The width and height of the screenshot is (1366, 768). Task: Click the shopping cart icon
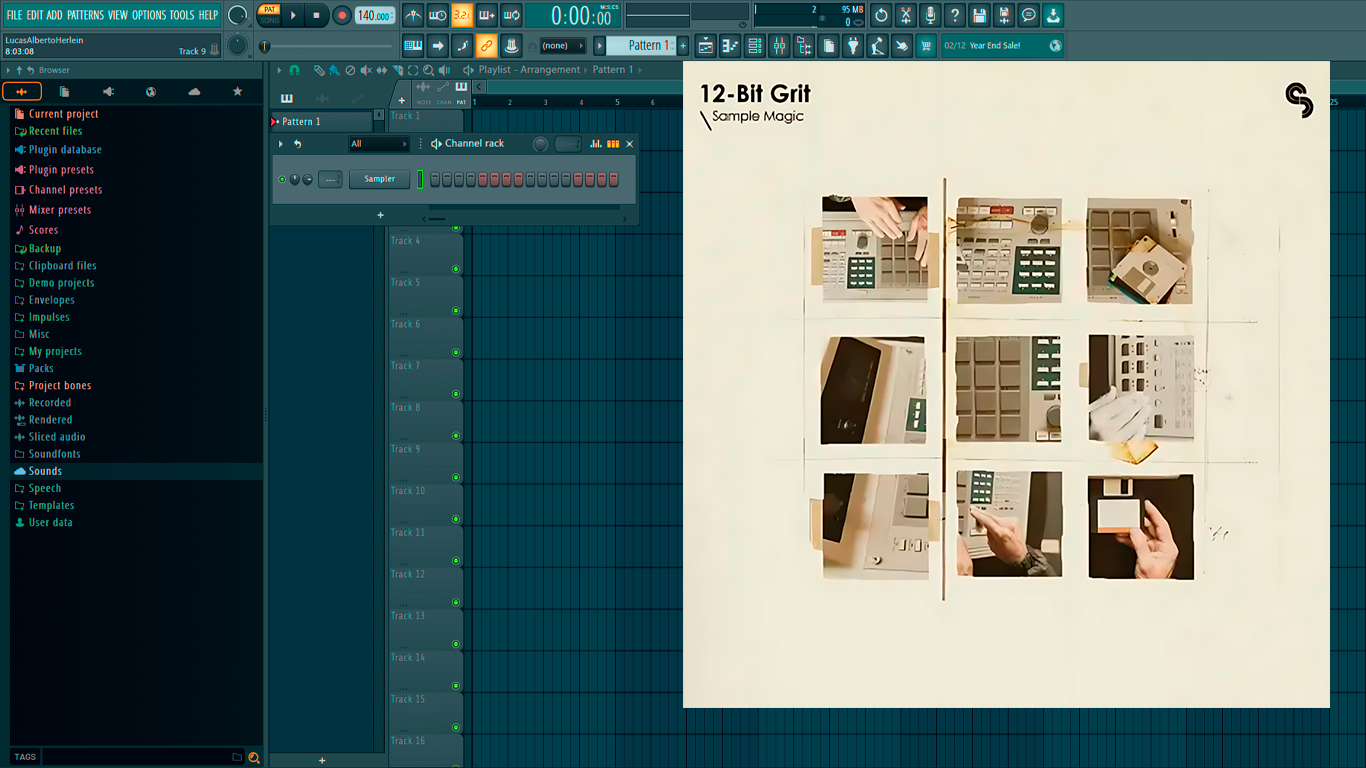click(x=926, y=46)
